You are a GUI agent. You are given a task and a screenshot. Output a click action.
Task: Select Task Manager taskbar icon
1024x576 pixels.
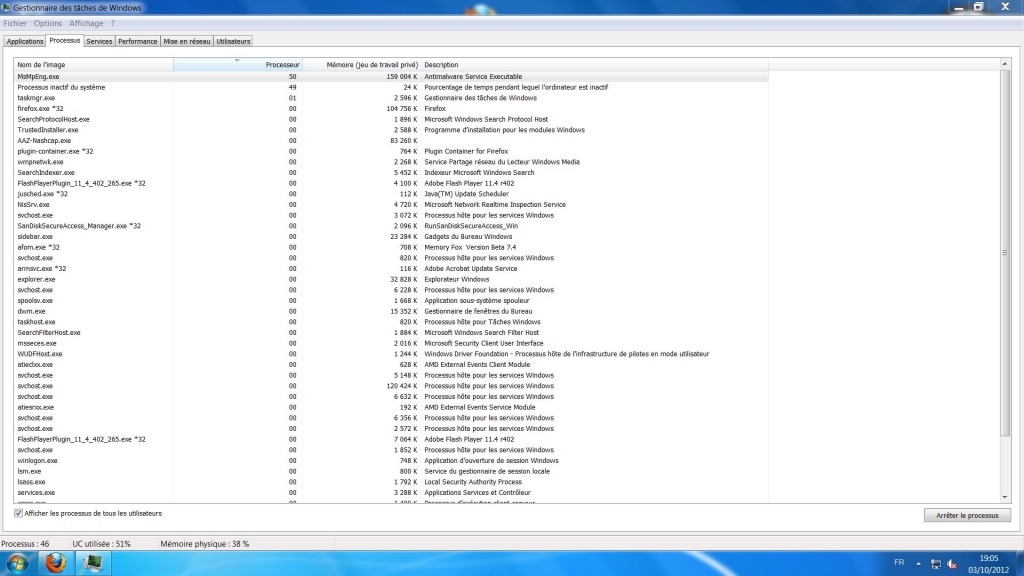click(92, 563)
